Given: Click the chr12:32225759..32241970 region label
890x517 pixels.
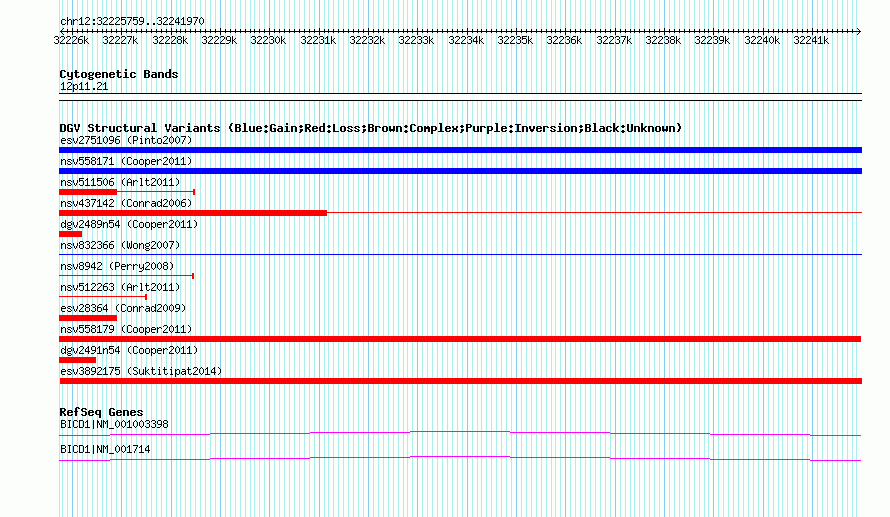Looking at the screenshot, I should click(x=132, y=21).
